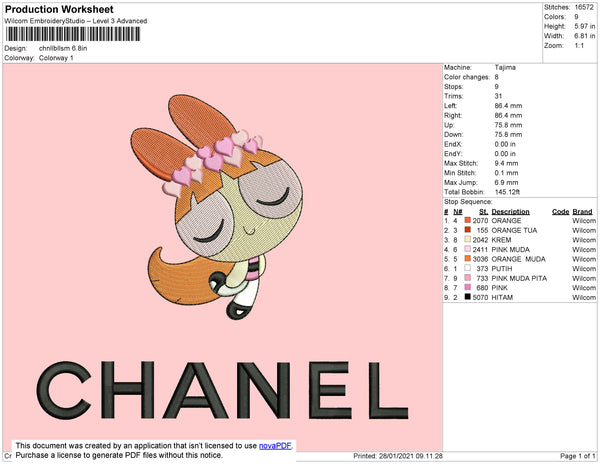Viewport: 600px width, 464px height.
Task: Select the PINK color swatch with 680 stitches
Action: pyautogui.click(x=468, y=287)
